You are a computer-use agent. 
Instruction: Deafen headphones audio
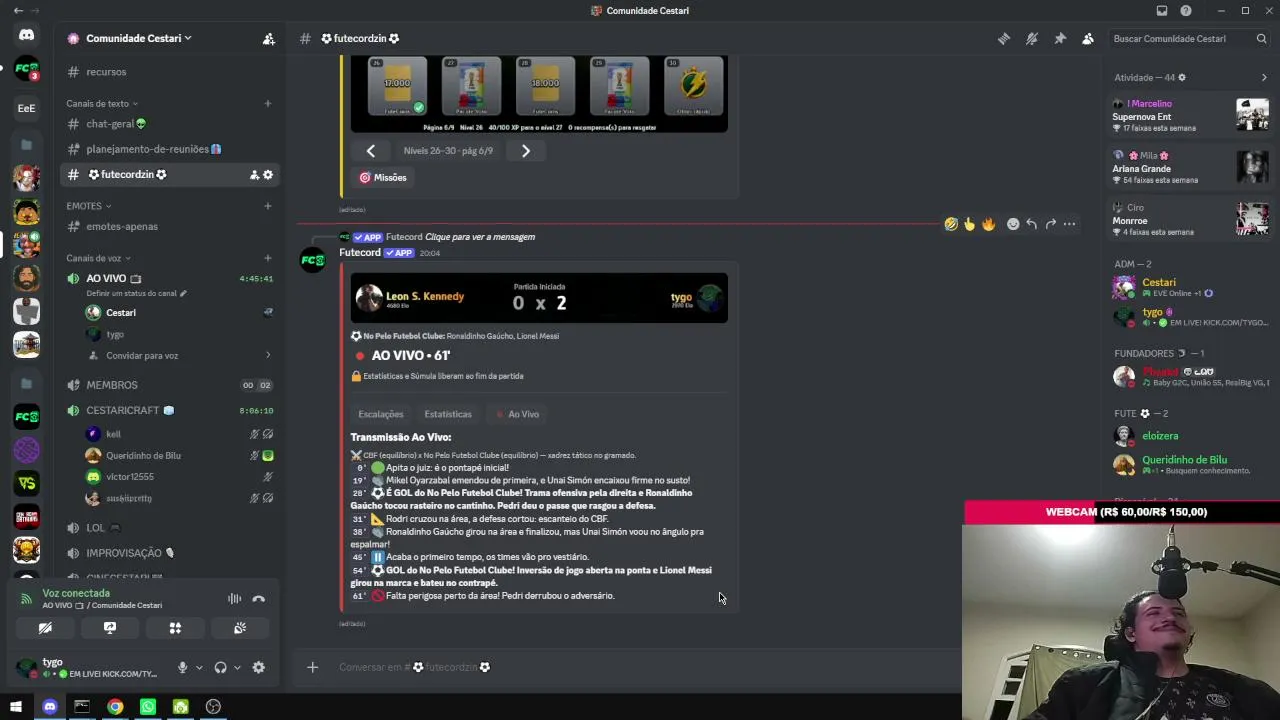click(x=220, y=668)
